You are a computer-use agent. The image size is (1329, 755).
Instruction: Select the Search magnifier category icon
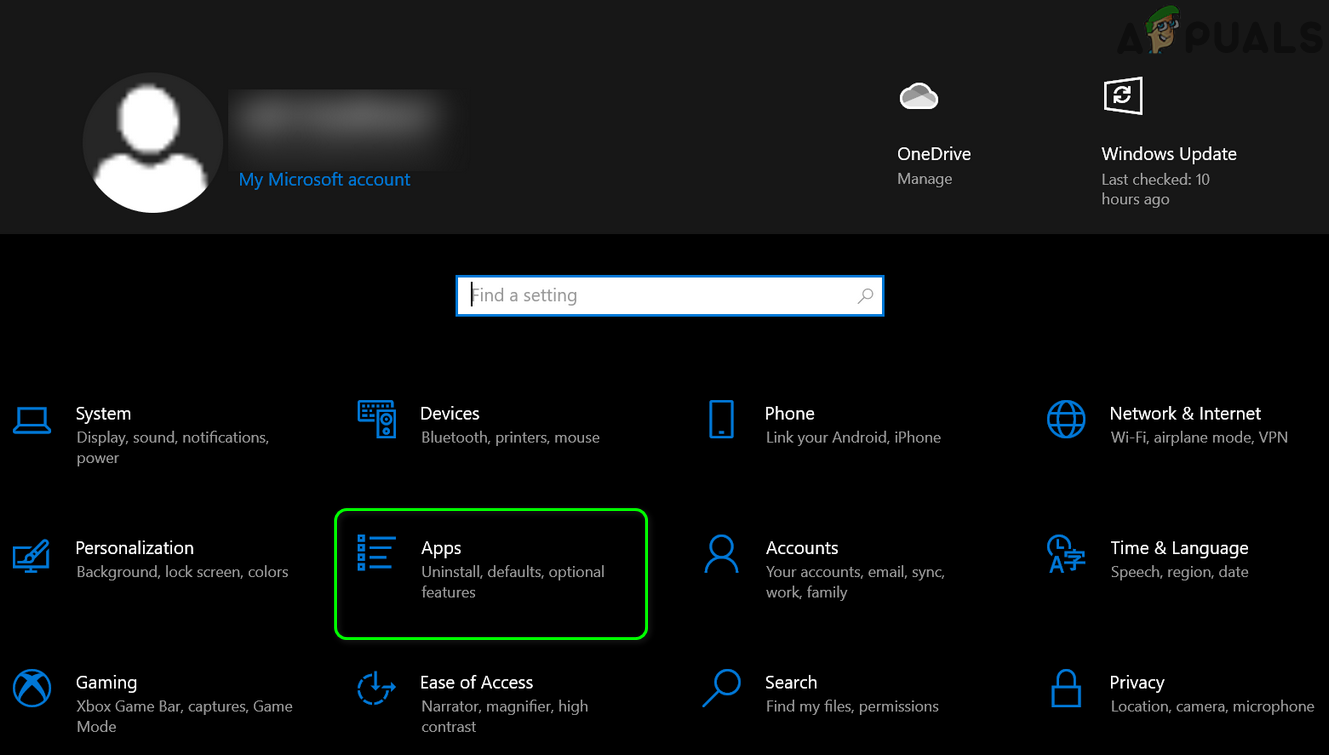coord(721,688)
